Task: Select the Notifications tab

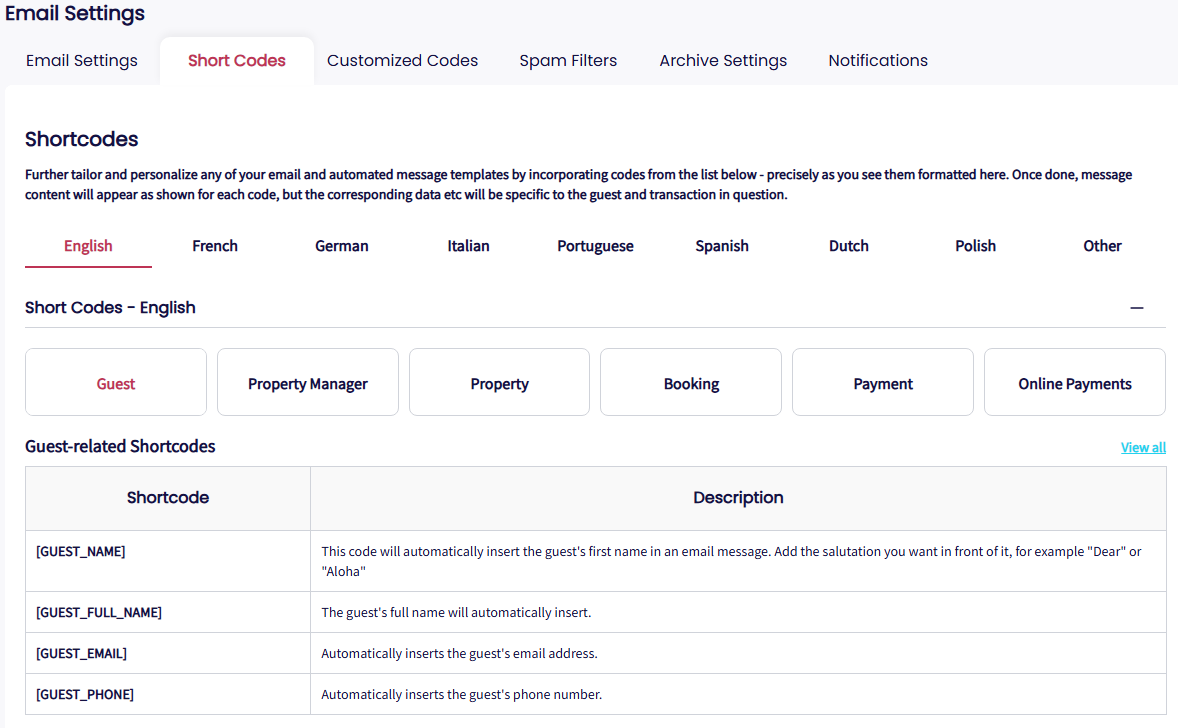Action: coord(878,61)
